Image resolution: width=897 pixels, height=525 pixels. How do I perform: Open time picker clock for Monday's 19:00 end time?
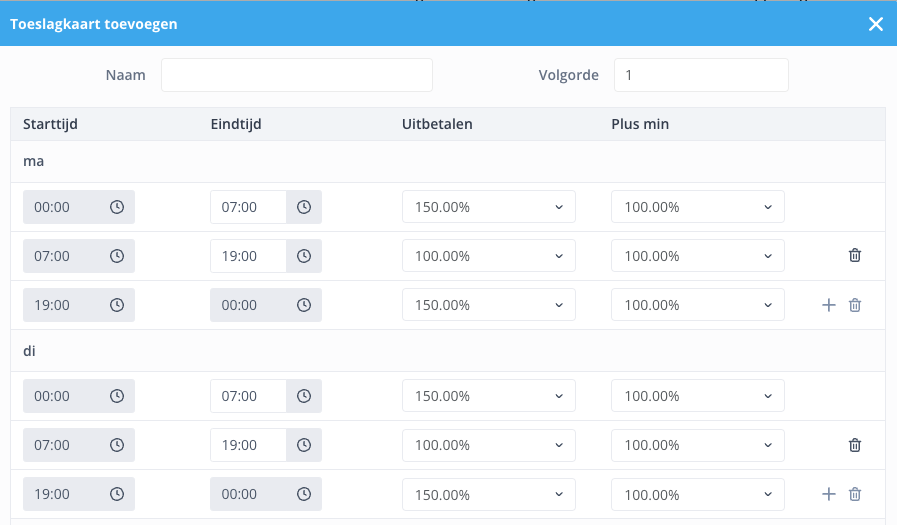pos(304,256)
